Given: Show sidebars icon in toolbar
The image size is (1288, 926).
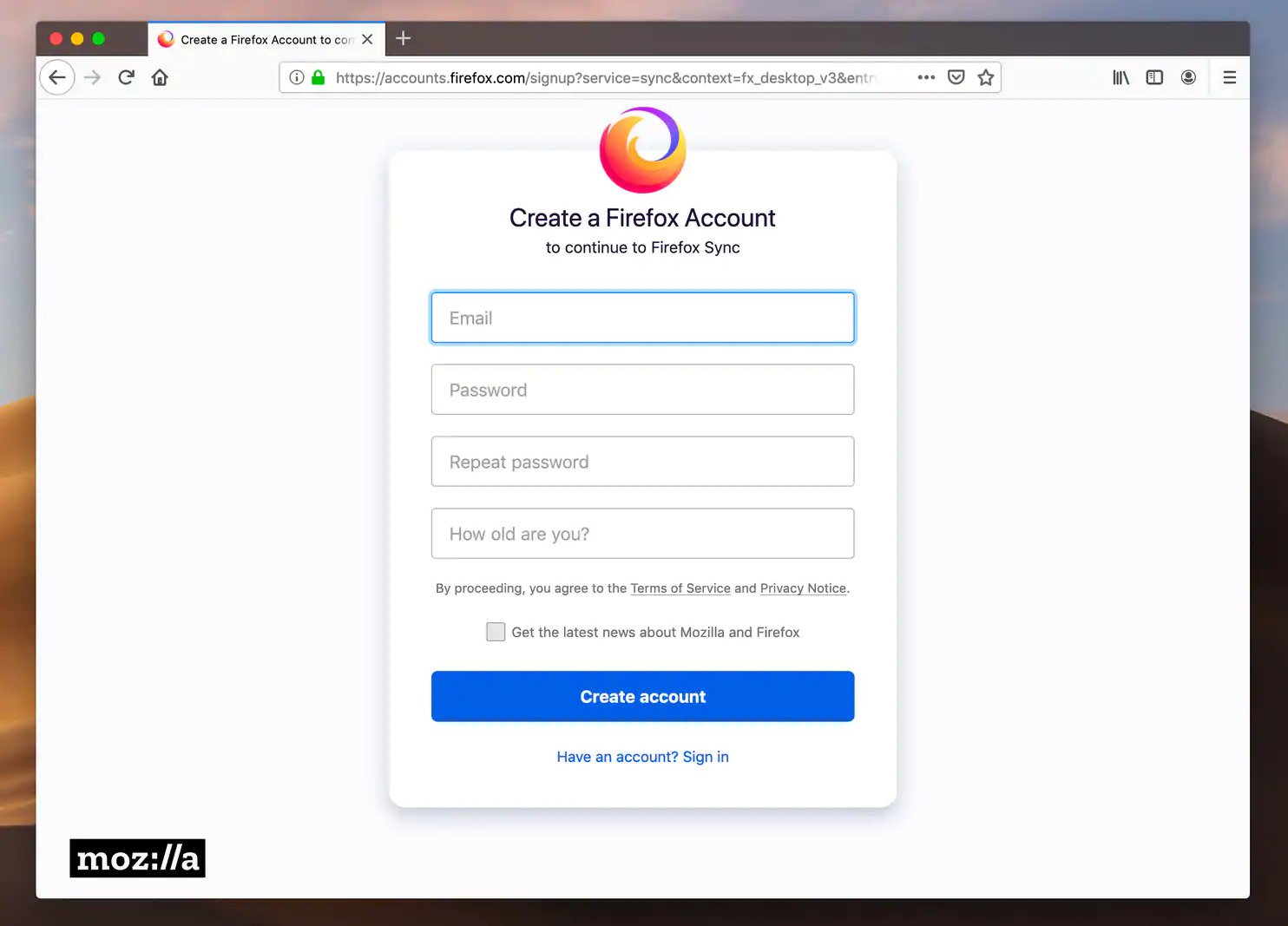Looking at the screenshot, I should [1154, 77].
